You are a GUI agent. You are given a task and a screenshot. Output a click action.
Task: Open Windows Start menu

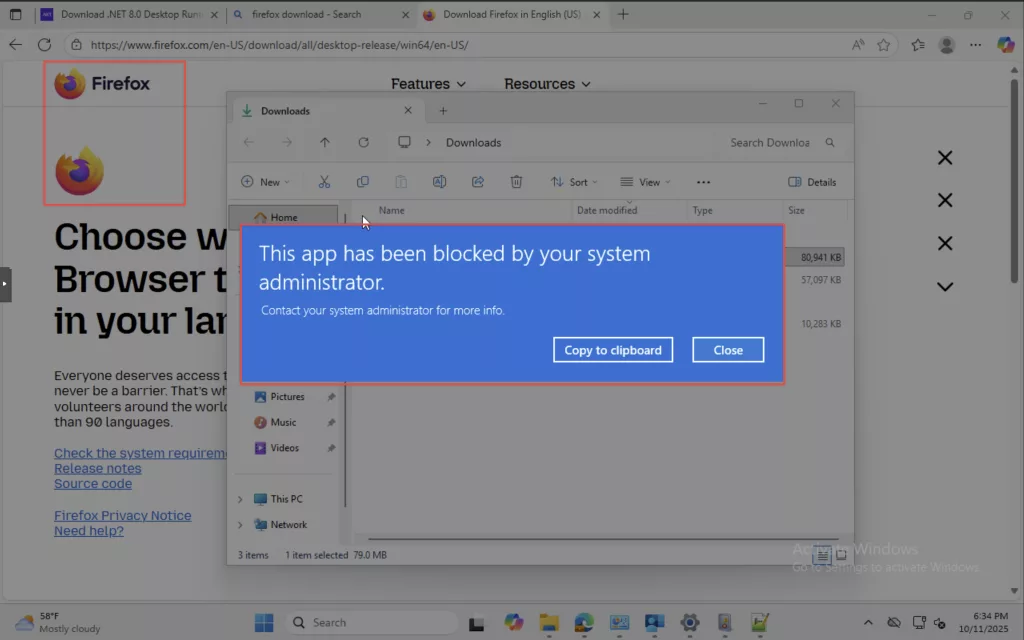tap(264, 622)
